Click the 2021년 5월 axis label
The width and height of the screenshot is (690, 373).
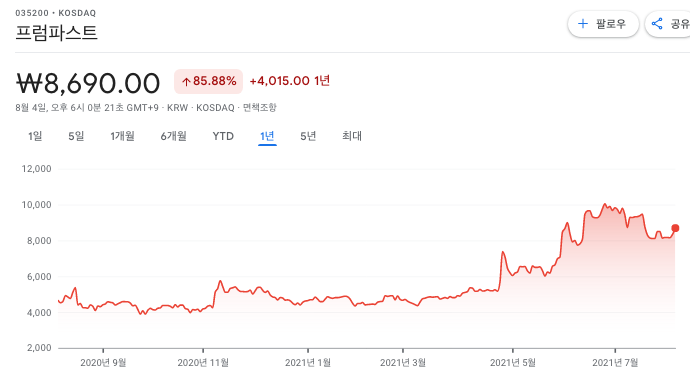(513, 362)
